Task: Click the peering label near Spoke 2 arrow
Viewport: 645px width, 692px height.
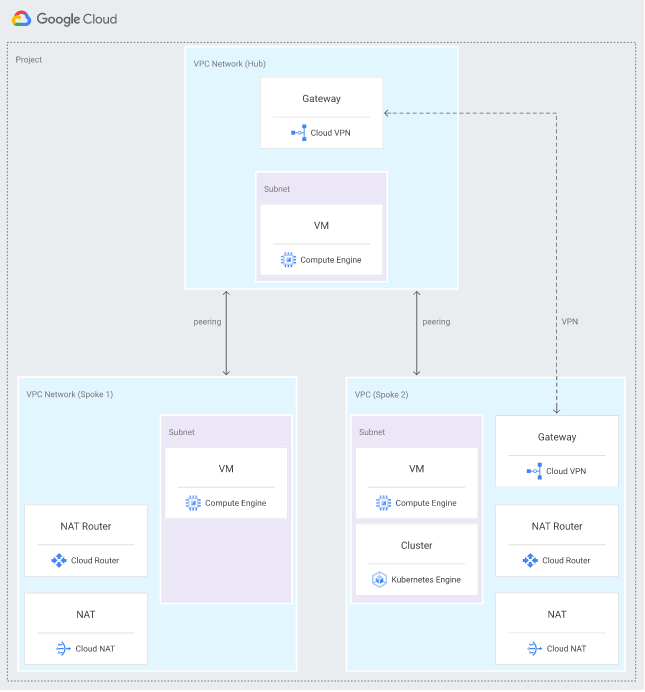Action: [x=436, y=322]
